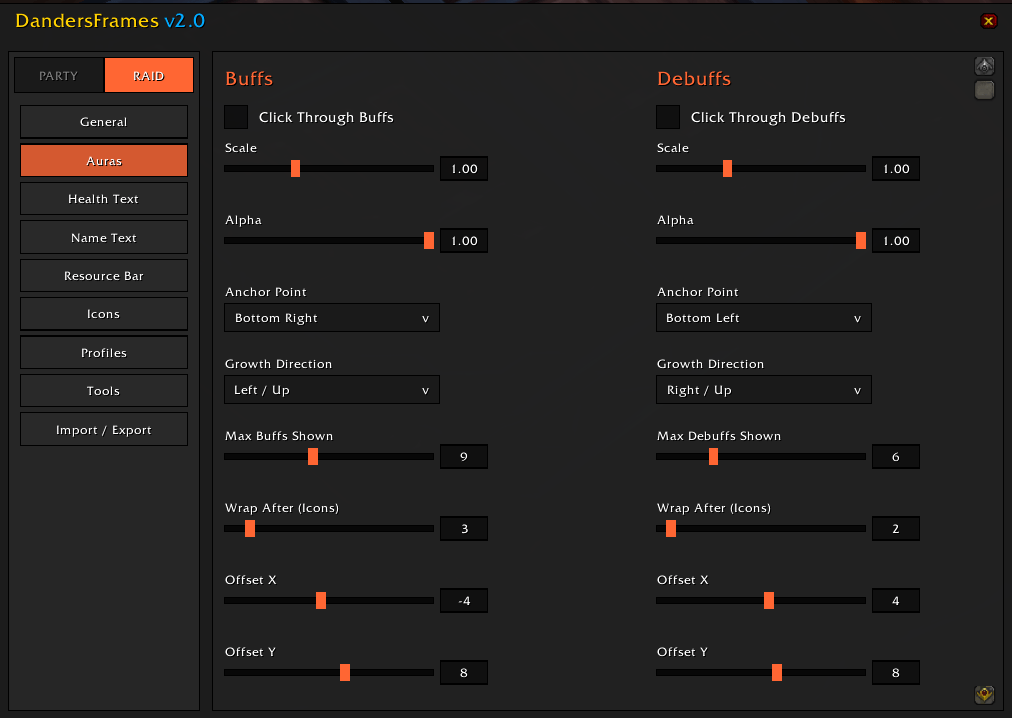Image resolution: width=1012 pixels, height=718 pixels.
Task: Click the gold scroll down arrow button
Action: coord(984,695)
